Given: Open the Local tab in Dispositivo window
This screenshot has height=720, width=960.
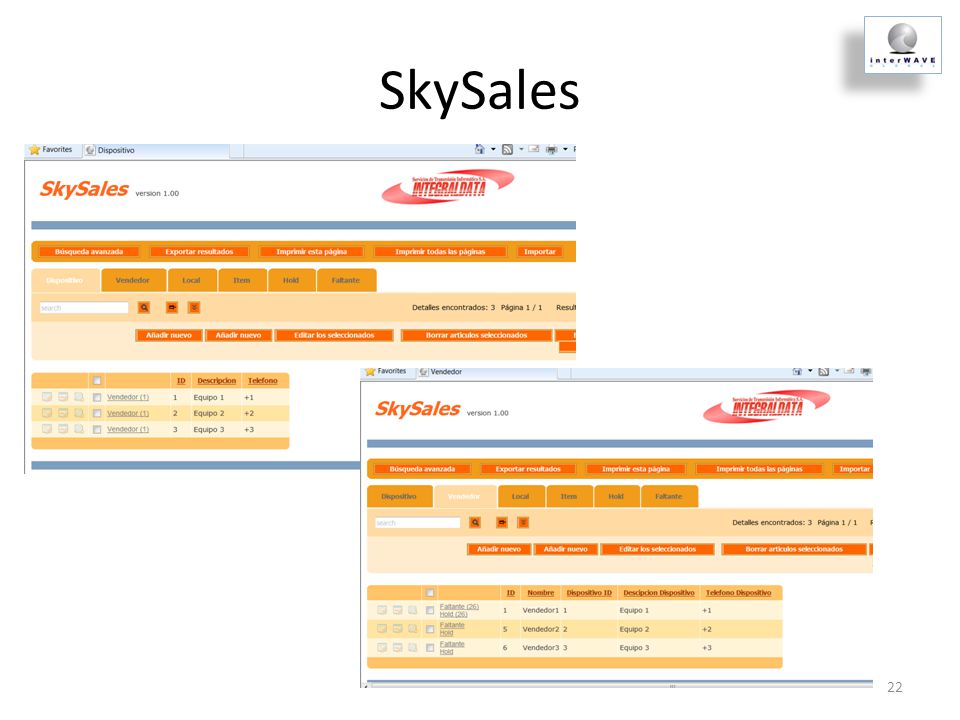Looking at the screenshot, I should 192,280.
